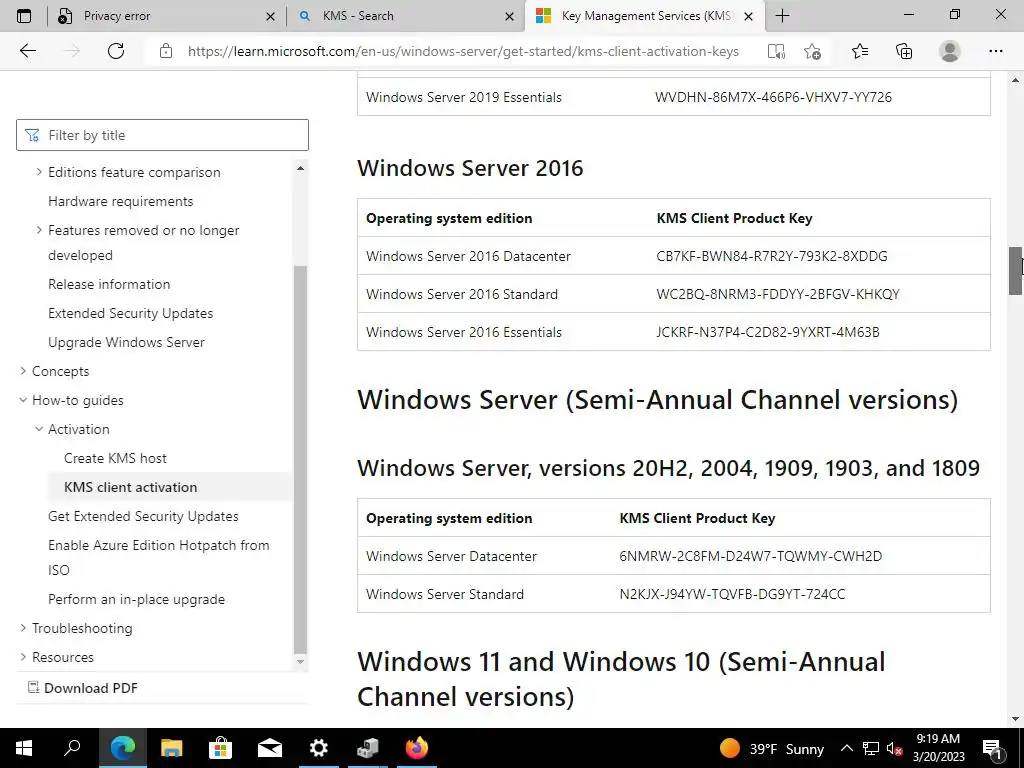Expand the Troubleshooting section

tap(23, 628)
